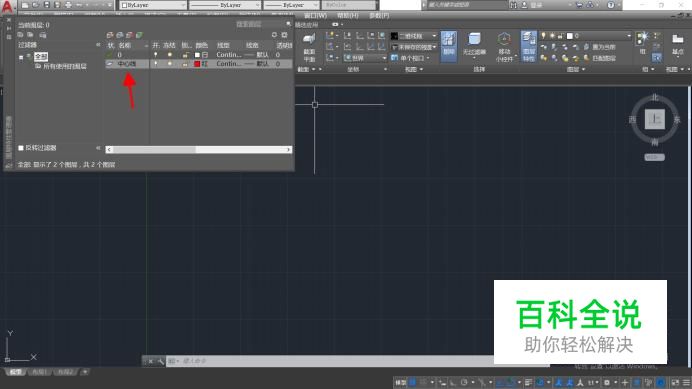This screenshot has height=389, width=692.
Task: Open the World (世界) UCS dropdown
Action: 365,58
